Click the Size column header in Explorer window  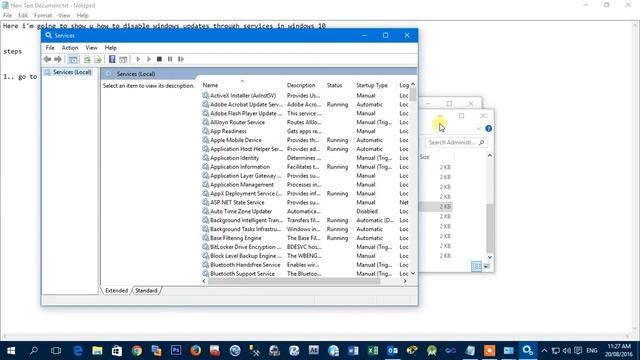tap(425, 157)
